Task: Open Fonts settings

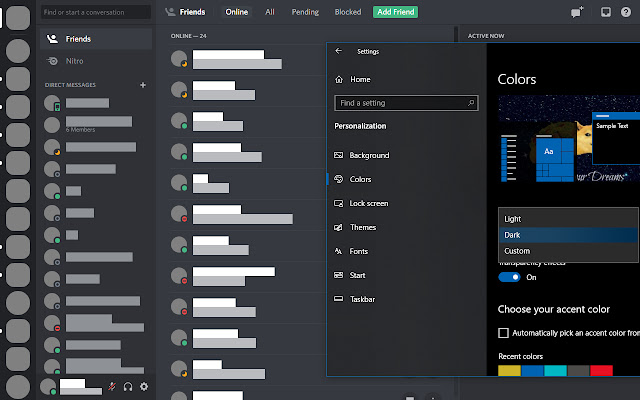Action: click(x=351, y=251)
